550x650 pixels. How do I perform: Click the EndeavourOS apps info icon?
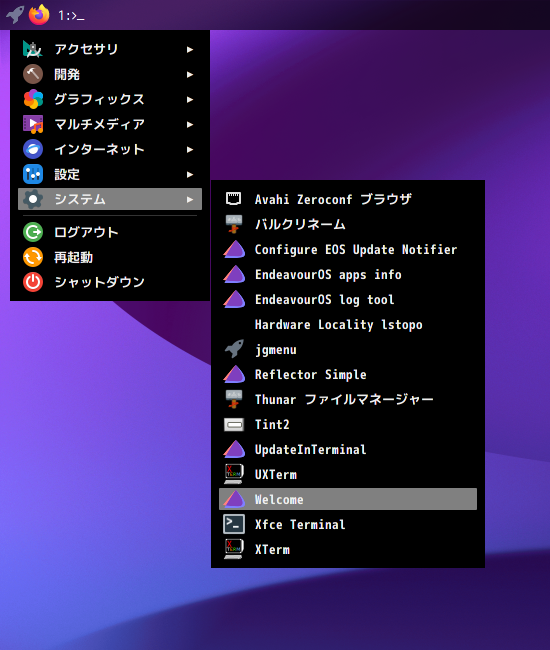pos(234,274)
